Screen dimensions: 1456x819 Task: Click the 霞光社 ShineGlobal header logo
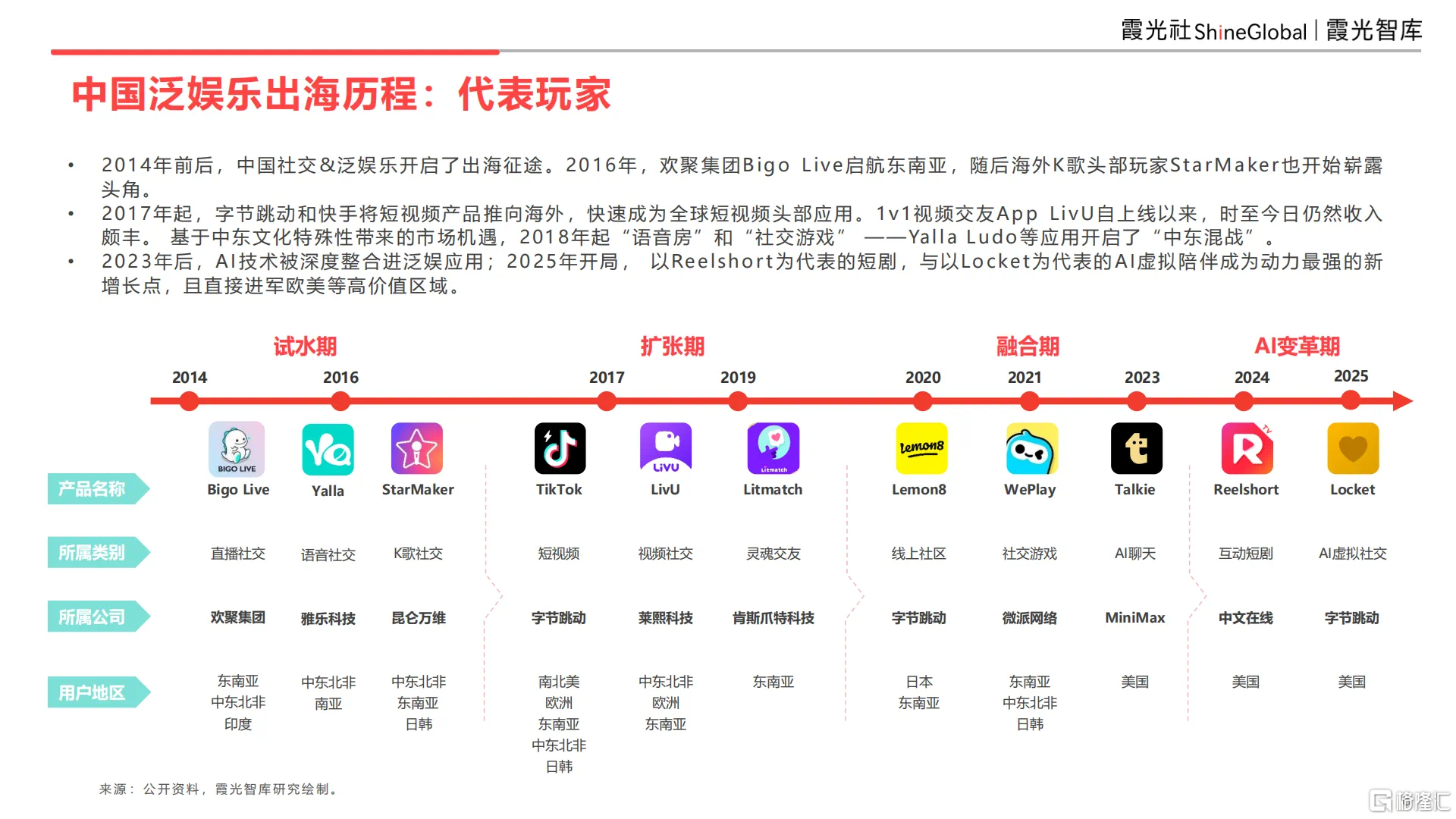tap(1214, 31)
